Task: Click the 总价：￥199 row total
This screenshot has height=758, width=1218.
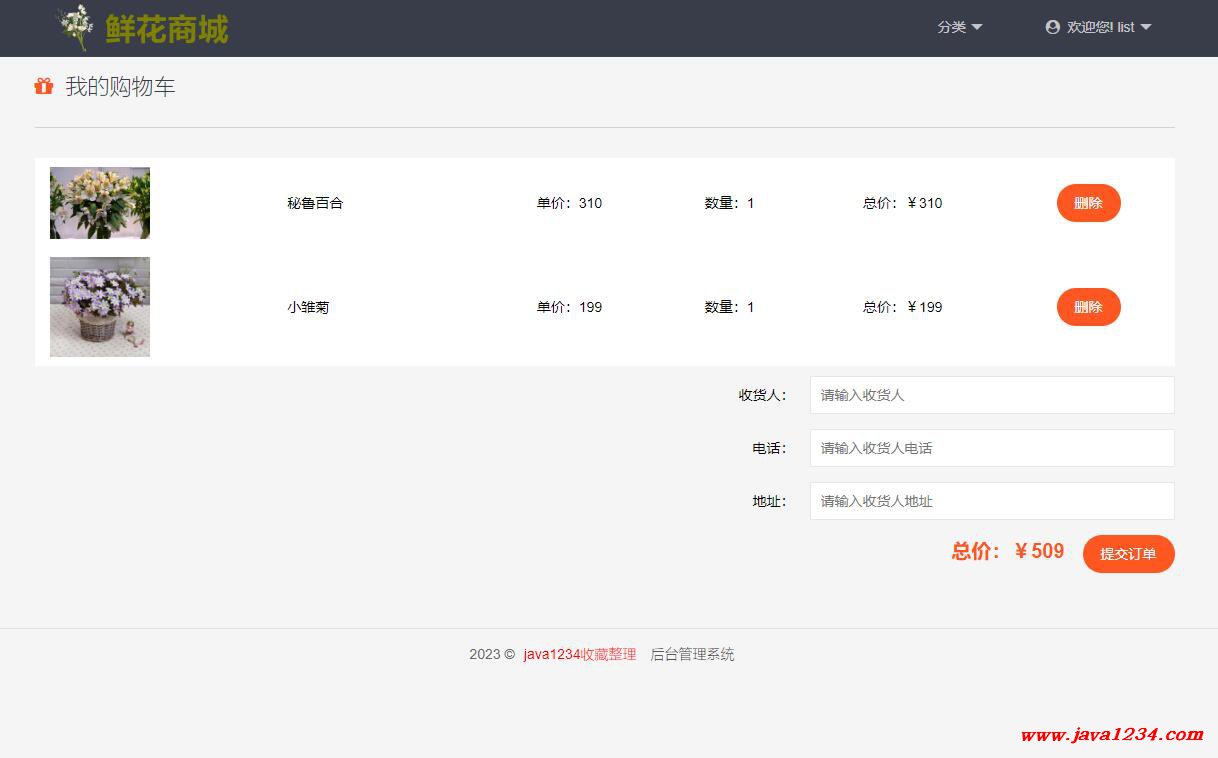Action: pyautogui.click(x=903, y=307)
